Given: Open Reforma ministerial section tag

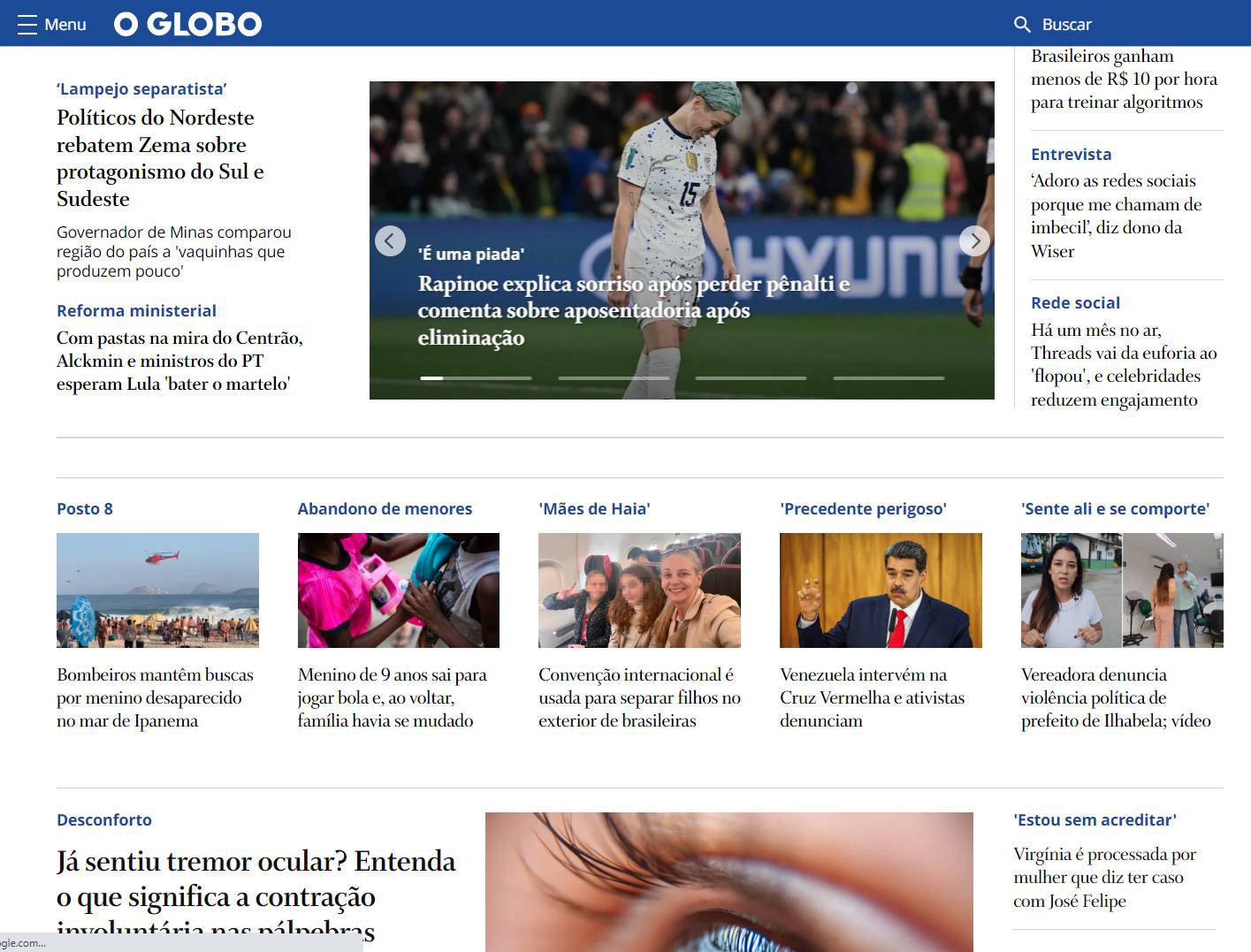Looking at the screenshot, I should pyautogui.click(x=136, y=310).
